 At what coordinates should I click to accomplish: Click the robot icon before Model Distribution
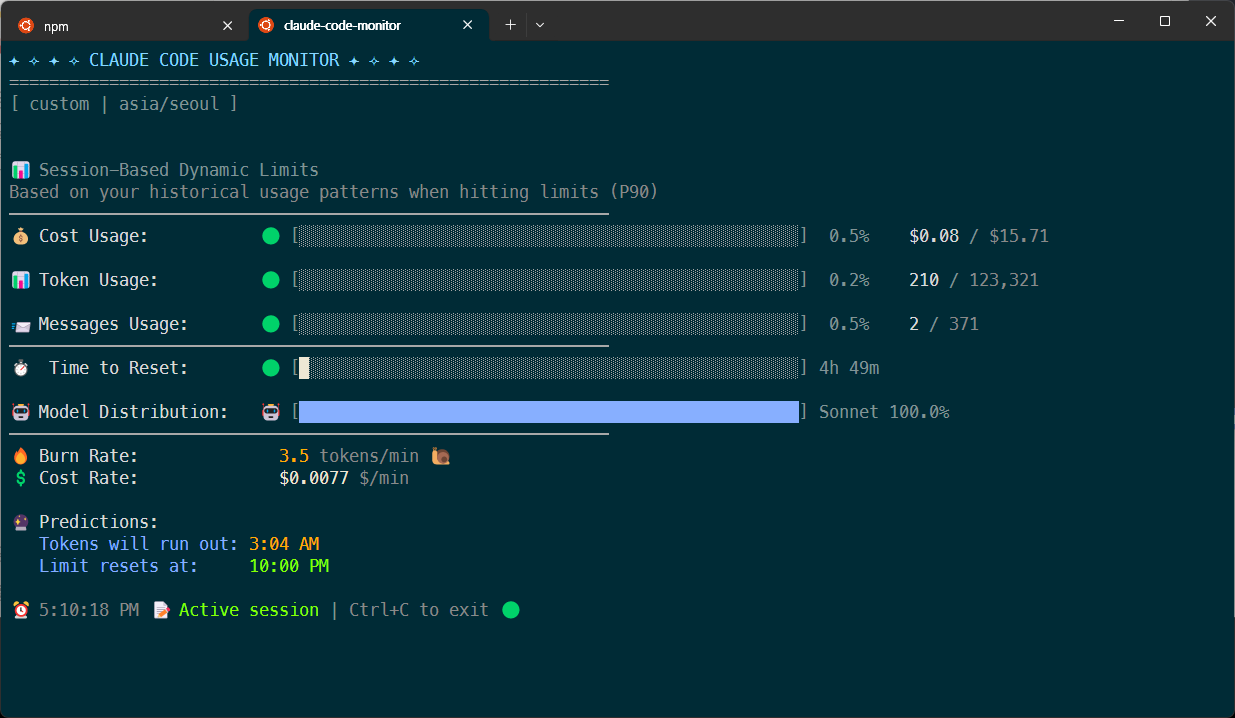(x=20, y=412)
